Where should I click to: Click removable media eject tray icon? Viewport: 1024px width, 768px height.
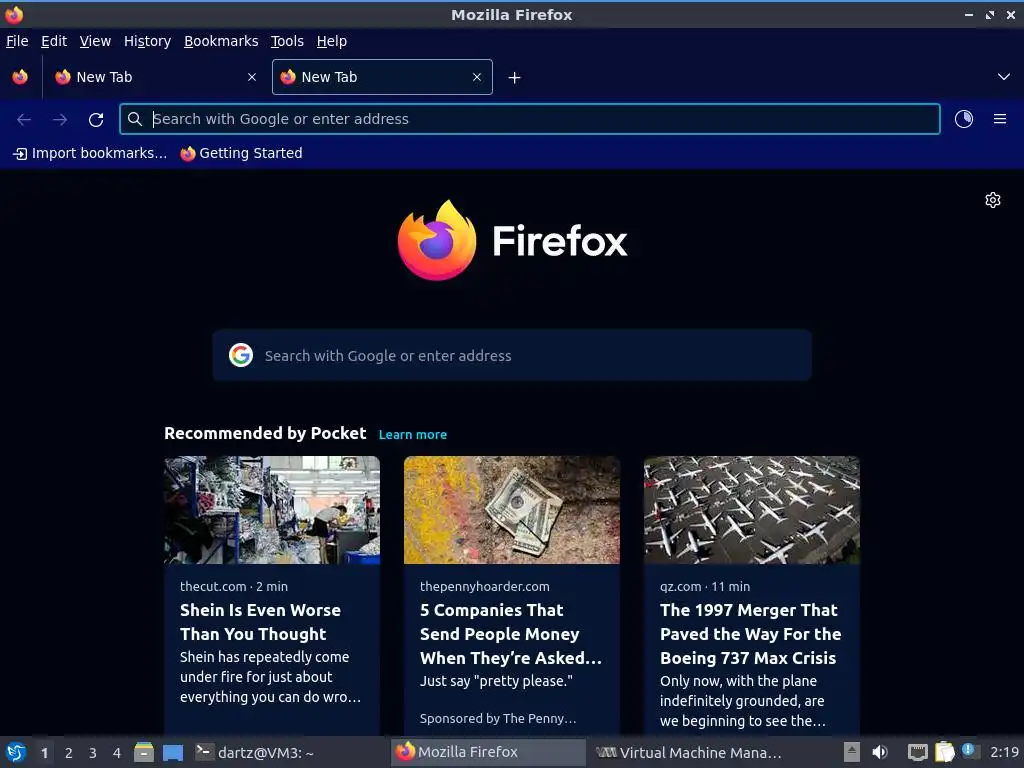pos(852,752)
